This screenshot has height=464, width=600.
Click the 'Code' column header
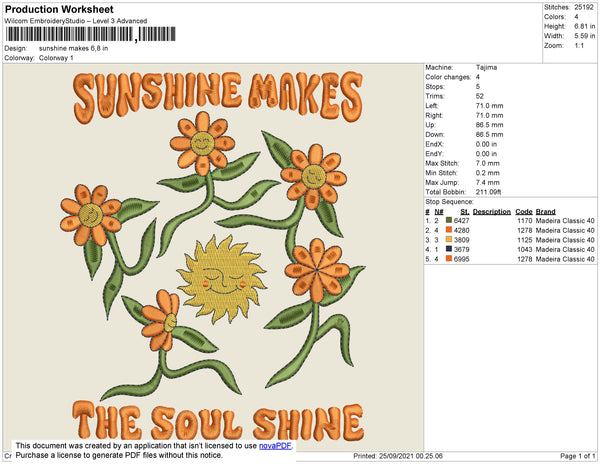tap(524, 212)
